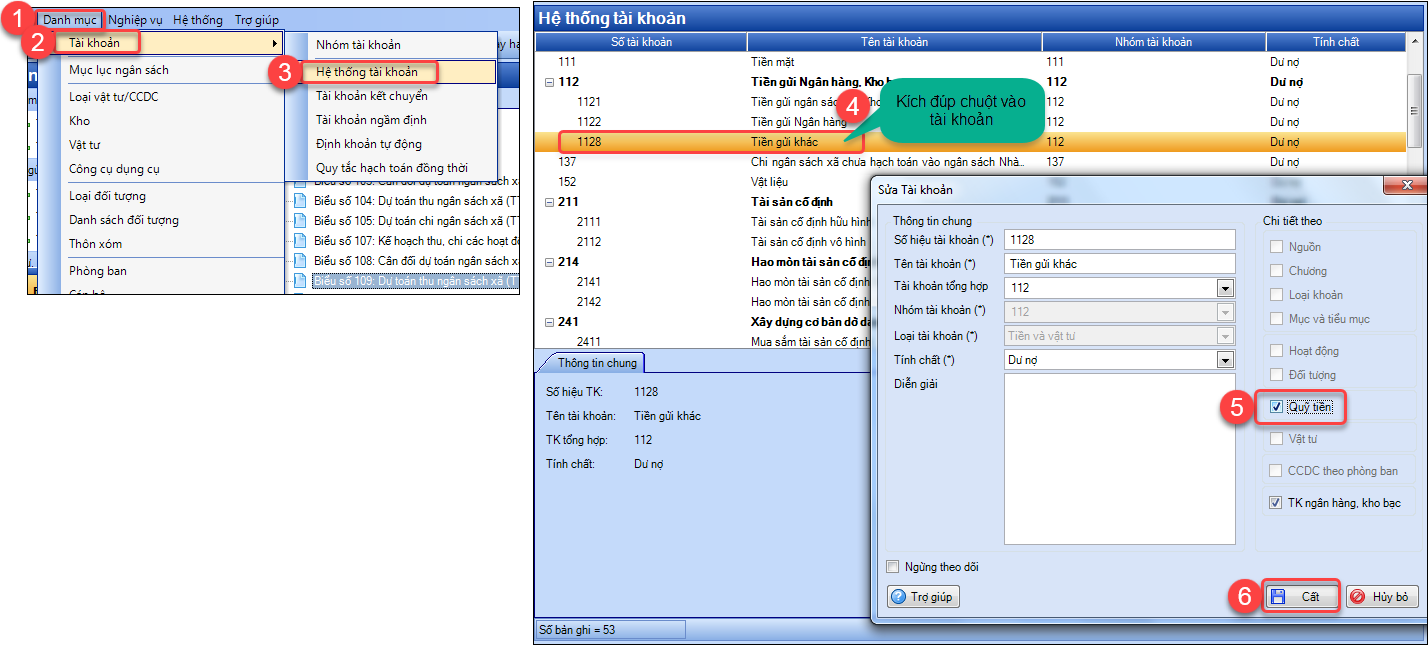Viewport: 1428px width, 645px height.
Task: Click the Loại tài khoản combo box
Action: tap(1120, 336)
